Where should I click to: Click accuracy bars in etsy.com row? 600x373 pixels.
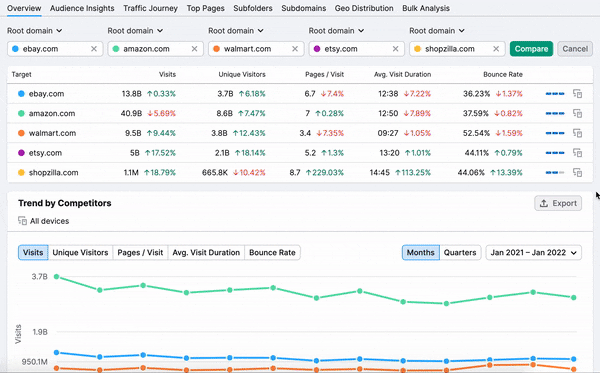coord(555,153)
